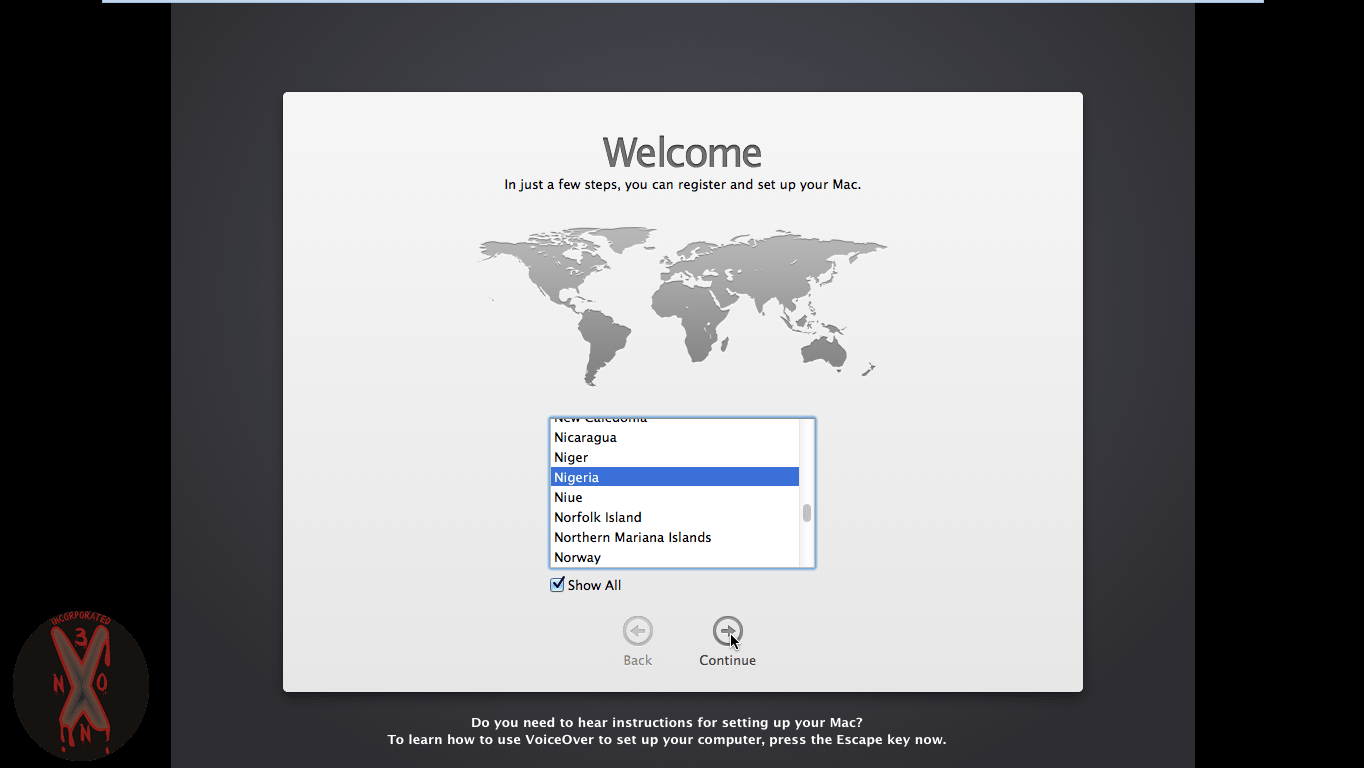Click the country list scrollbar thumb
1364x768 pixels.
tap(807, 513)
